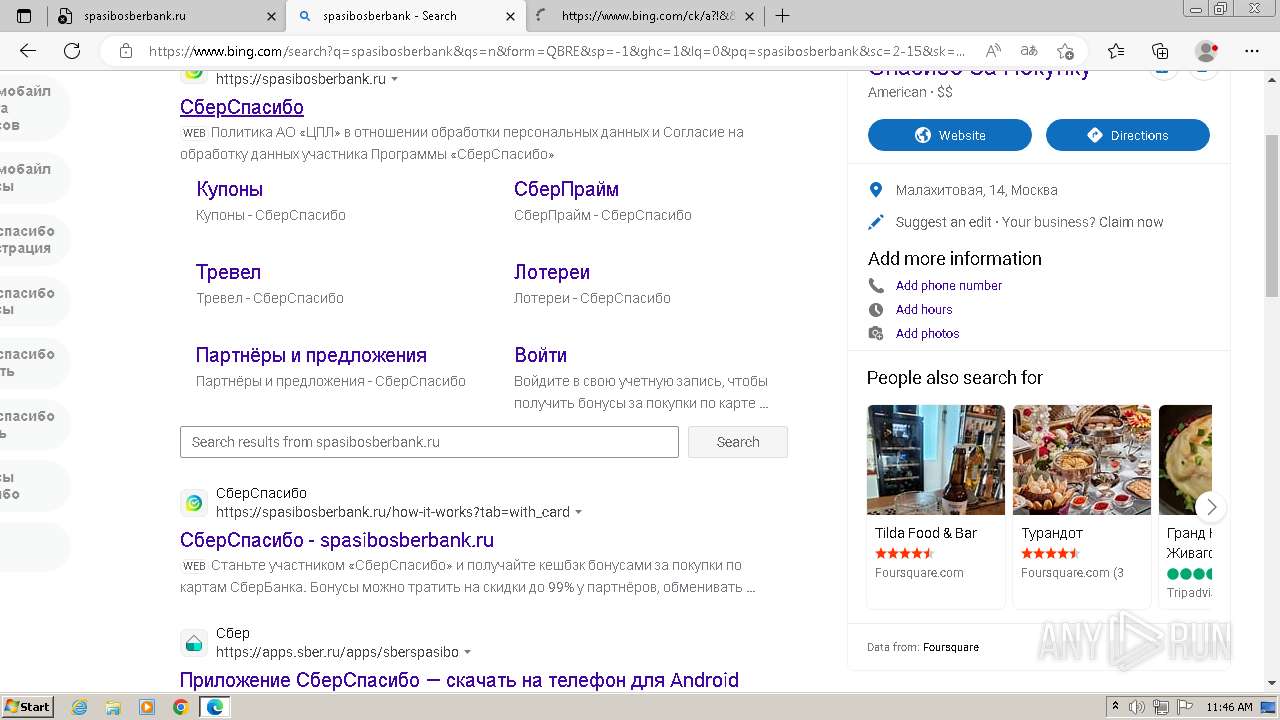Click the map pin icon beside Малахитовая address
The height and width of the screenshot is (720, 1280).
pyautogui.click(x=876, y=190)
